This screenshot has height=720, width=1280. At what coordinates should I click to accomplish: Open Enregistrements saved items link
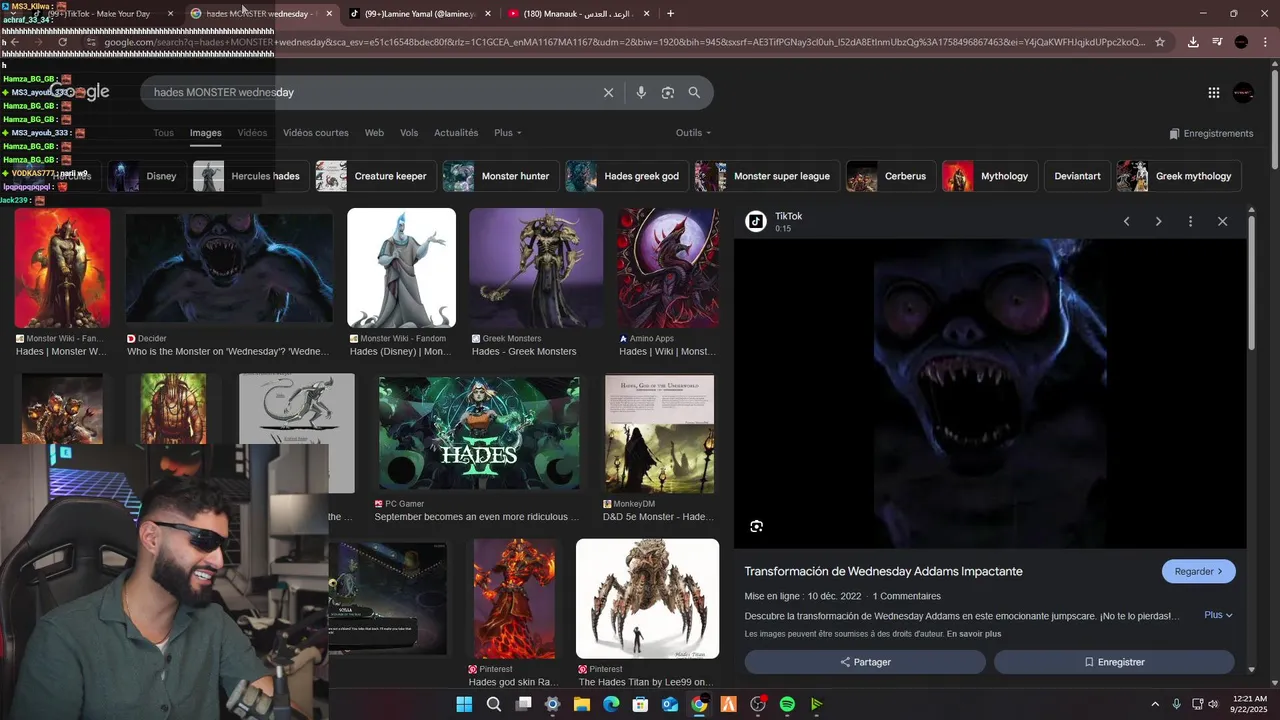1211,133
